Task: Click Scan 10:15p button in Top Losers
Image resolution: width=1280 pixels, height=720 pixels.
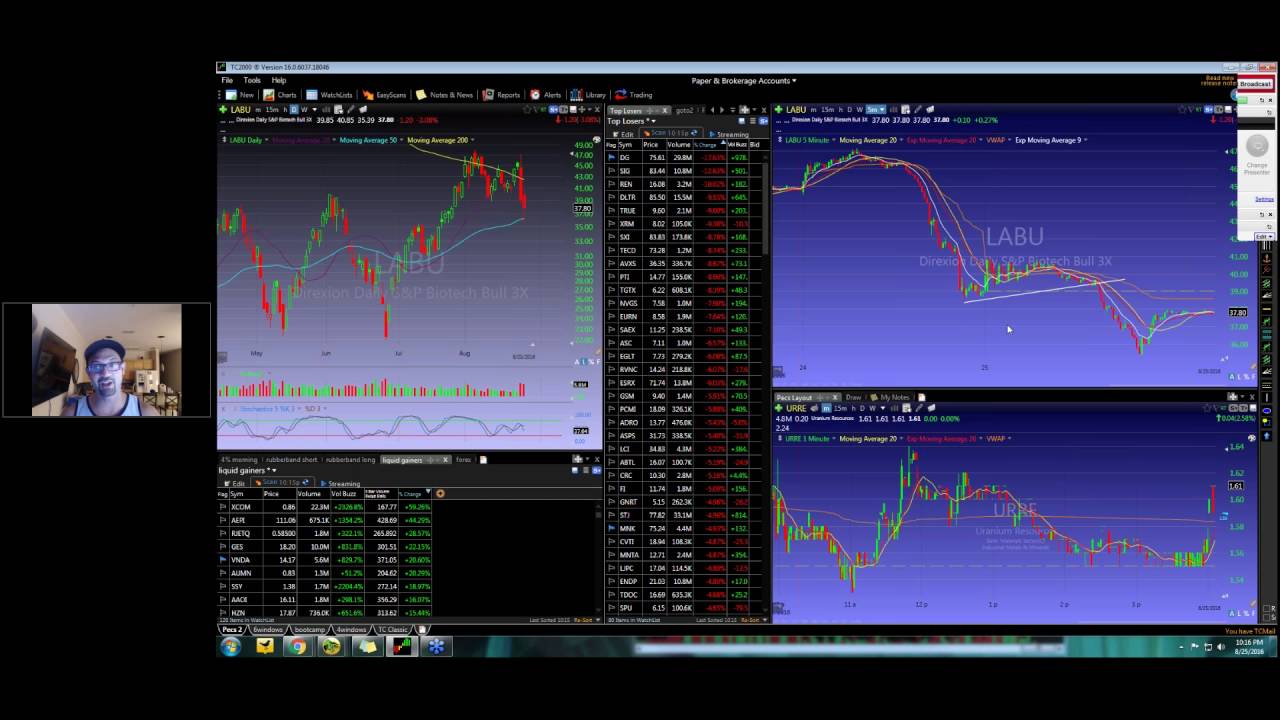Action: click(669, 134)
